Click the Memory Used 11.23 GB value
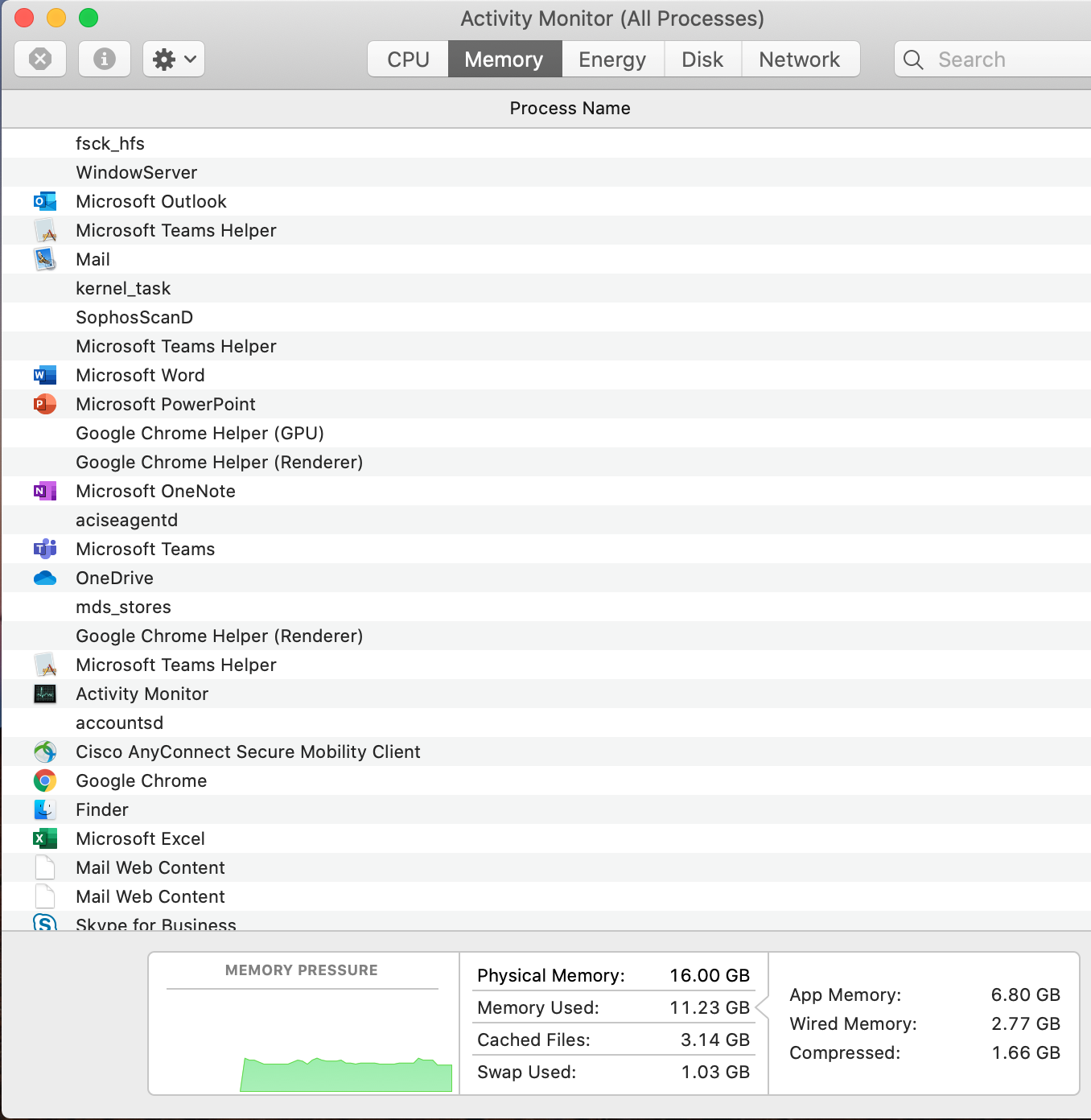The image size is (1091, 1120). [x=710, y=1008]
